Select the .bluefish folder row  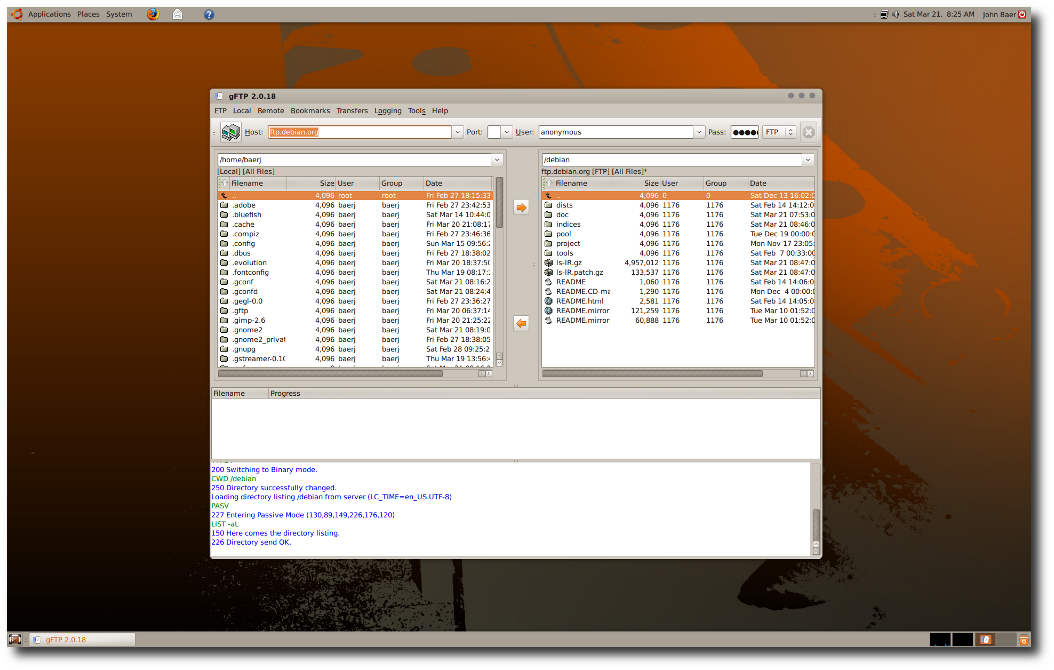pos(355,215)
